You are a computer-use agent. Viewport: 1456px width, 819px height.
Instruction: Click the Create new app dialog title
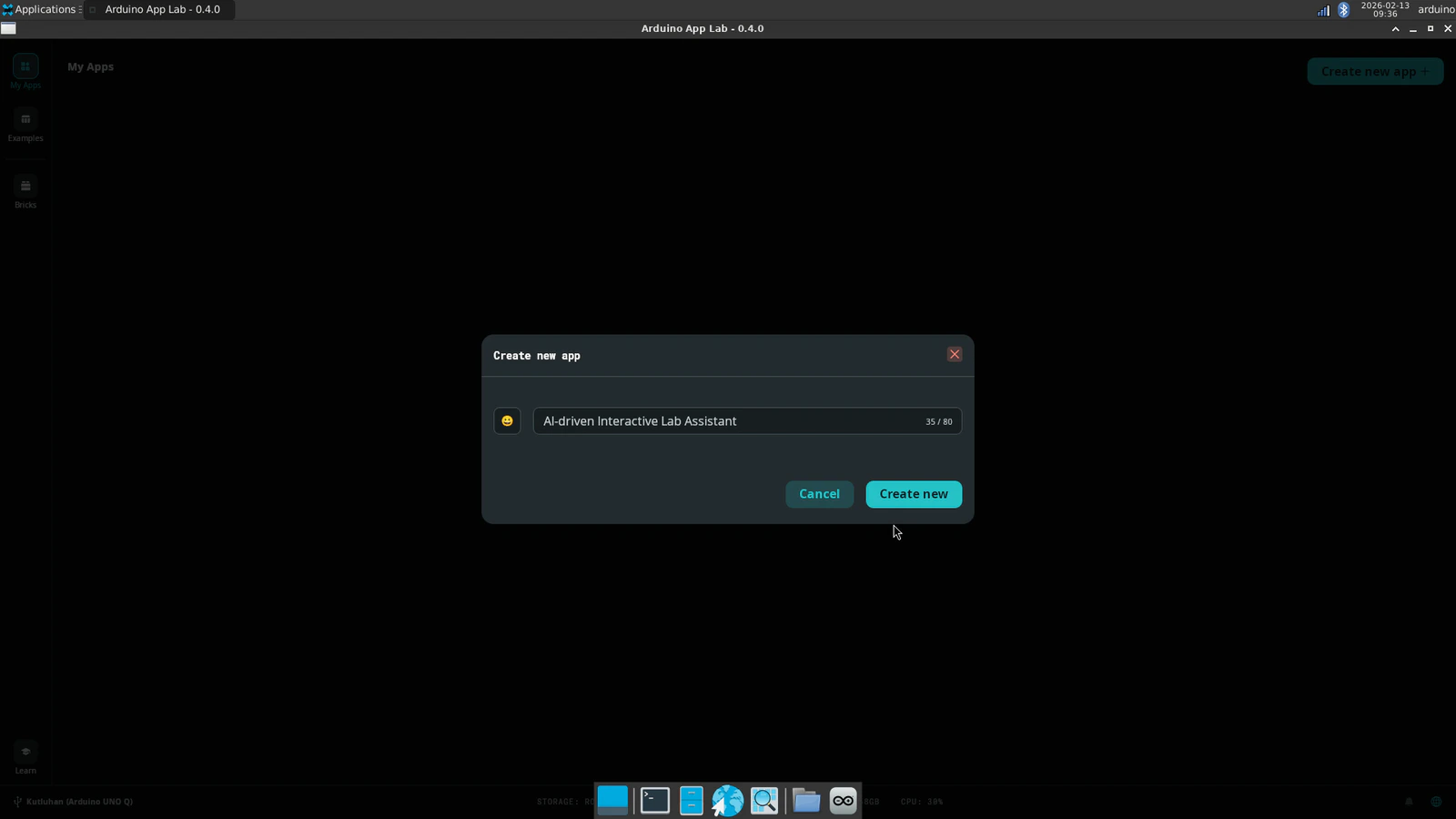[537, 356]
